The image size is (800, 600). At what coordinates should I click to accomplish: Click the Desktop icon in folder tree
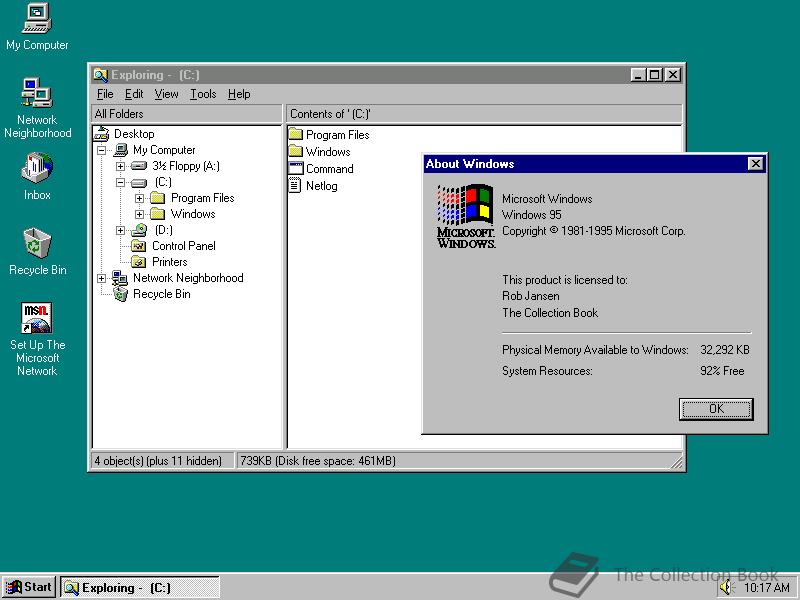click(x=102, y=134)
